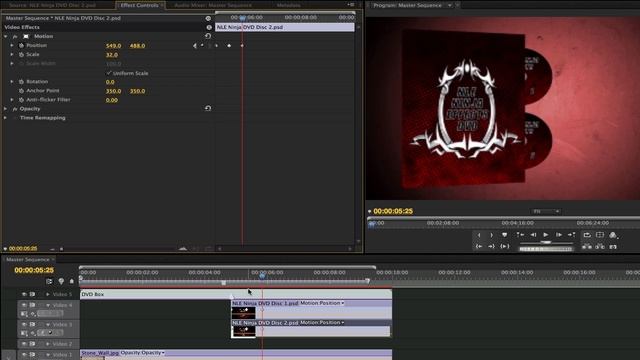Set an unnumbered marker in Program monitor

(504, 235)
